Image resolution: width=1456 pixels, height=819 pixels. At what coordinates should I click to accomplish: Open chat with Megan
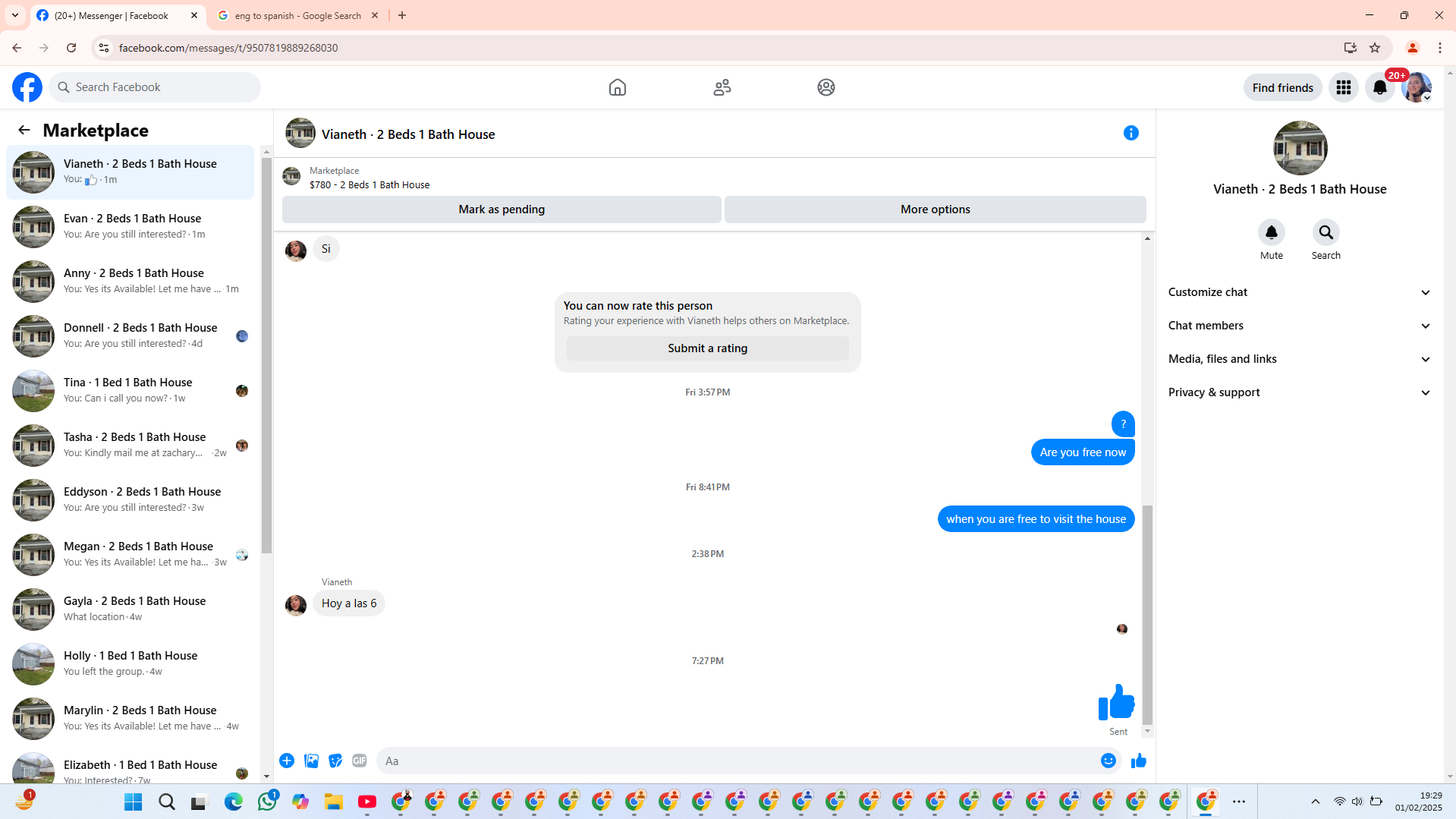pyautogui.click(x=131, y=554)
